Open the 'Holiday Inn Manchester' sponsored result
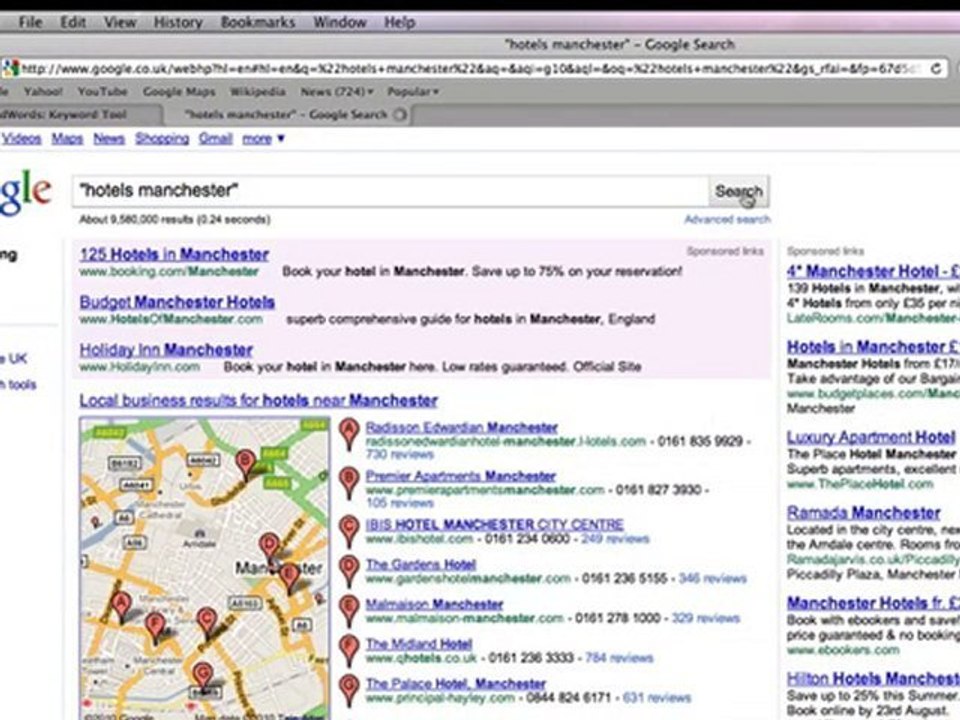This screenshot has height=720, width=960. coord(167,350)
